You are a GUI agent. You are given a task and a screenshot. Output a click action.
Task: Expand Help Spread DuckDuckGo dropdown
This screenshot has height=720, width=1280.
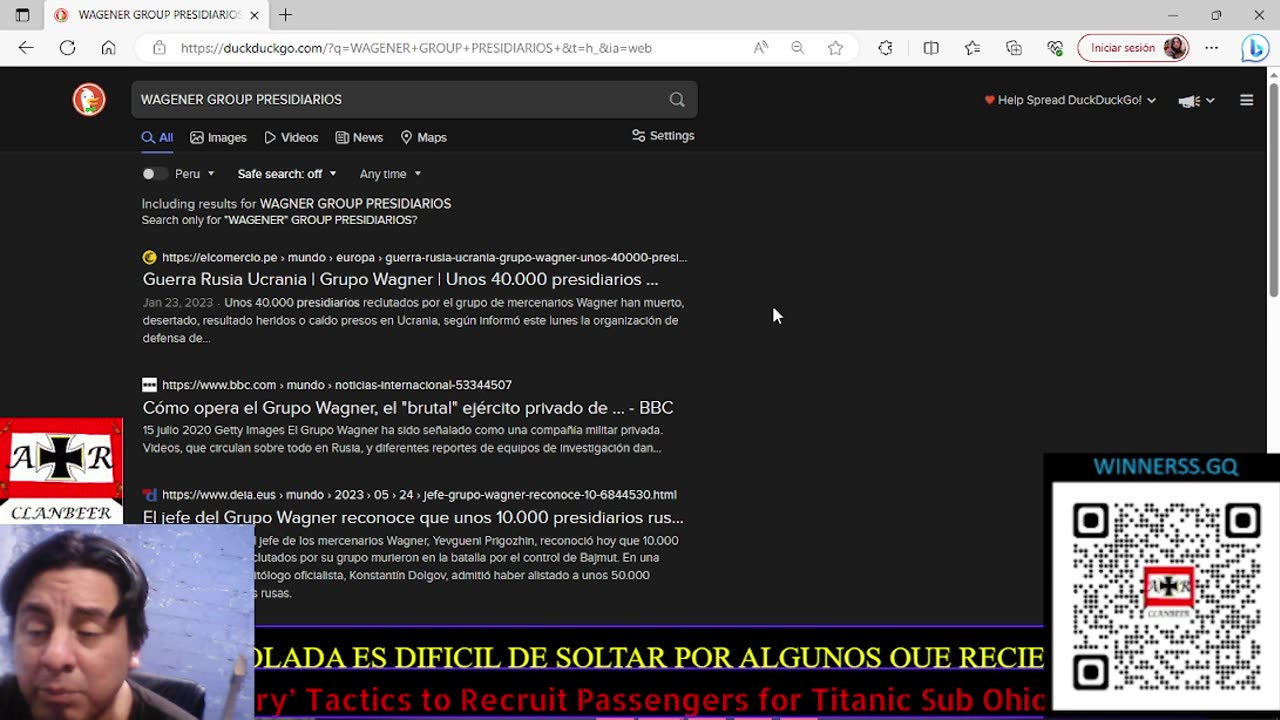(x=1070, y=100)
